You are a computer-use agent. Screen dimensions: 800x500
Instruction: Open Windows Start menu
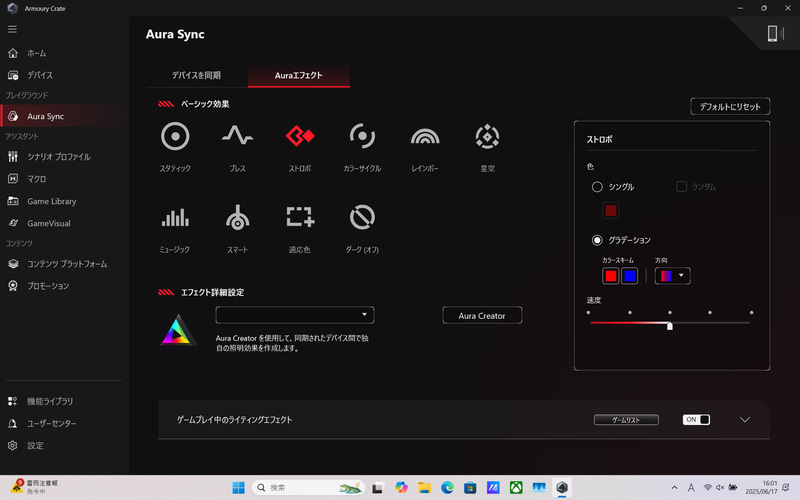click(238, 488)
